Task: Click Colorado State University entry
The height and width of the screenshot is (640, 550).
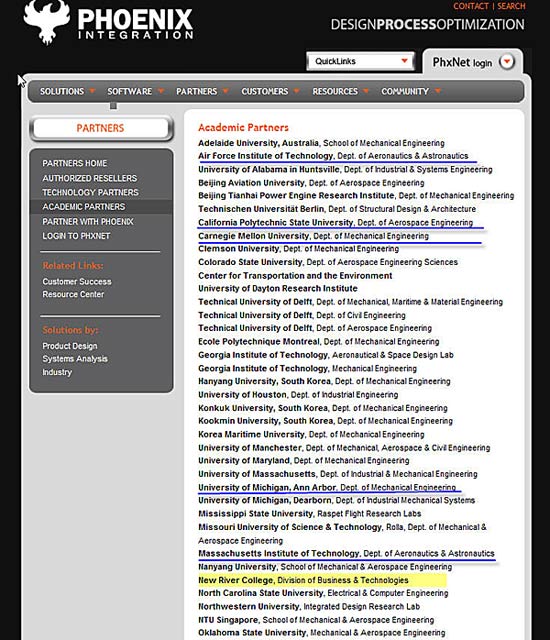Action: 328,262
